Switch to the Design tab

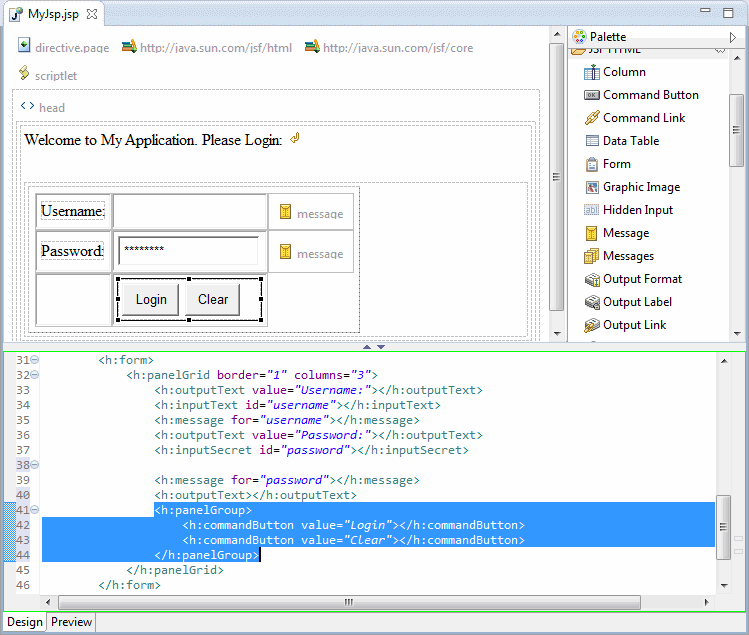click(x=25, y=622)
